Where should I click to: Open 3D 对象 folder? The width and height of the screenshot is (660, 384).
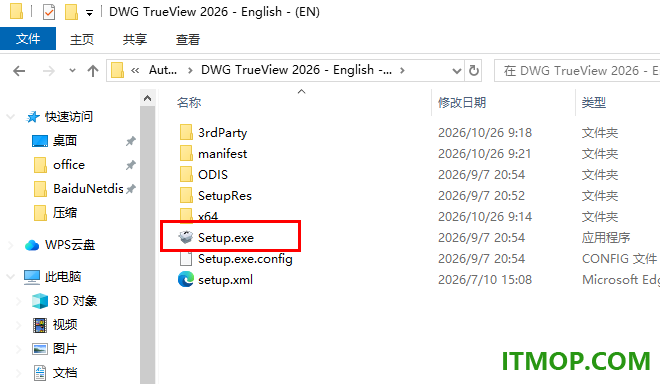point(75,301)
